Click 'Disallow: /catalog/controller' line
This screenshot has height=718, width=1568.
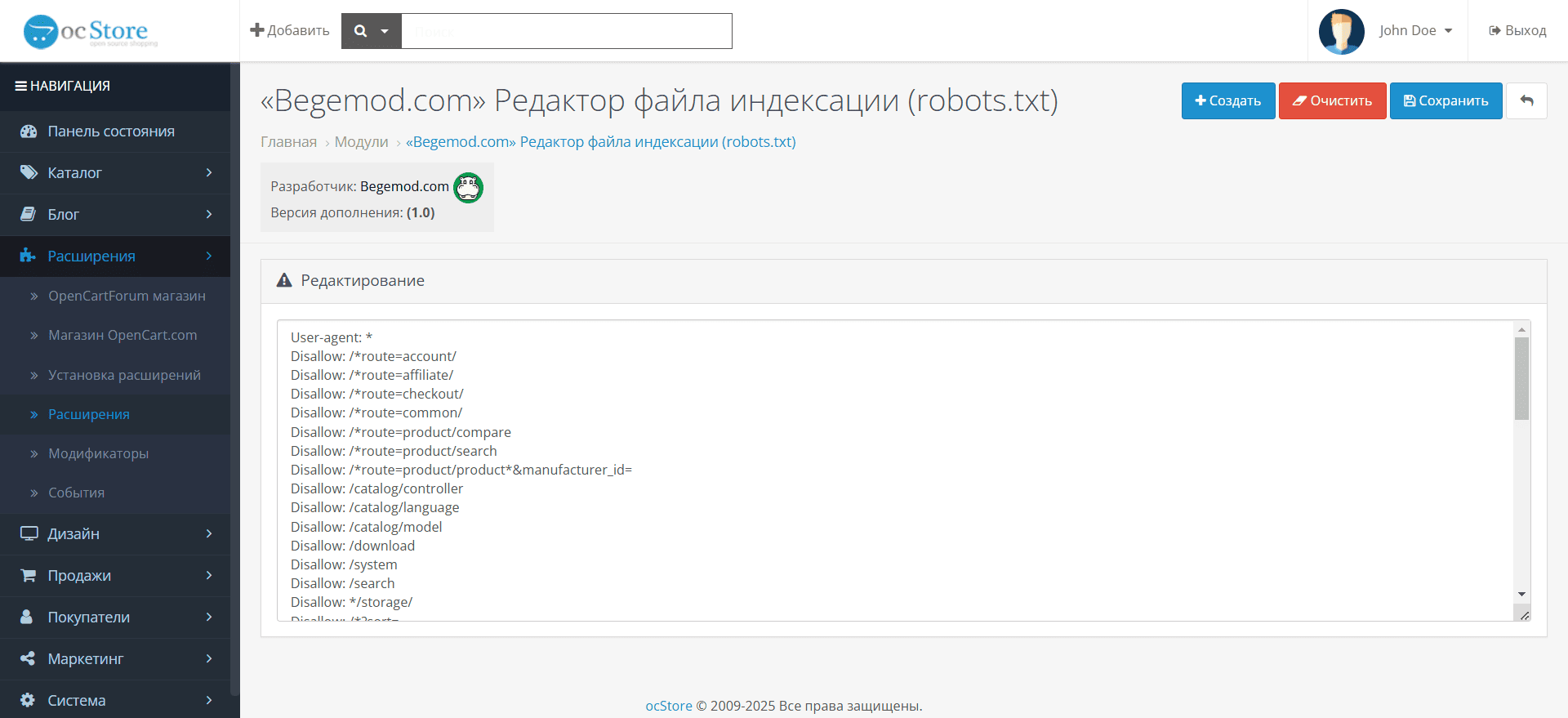376,488
